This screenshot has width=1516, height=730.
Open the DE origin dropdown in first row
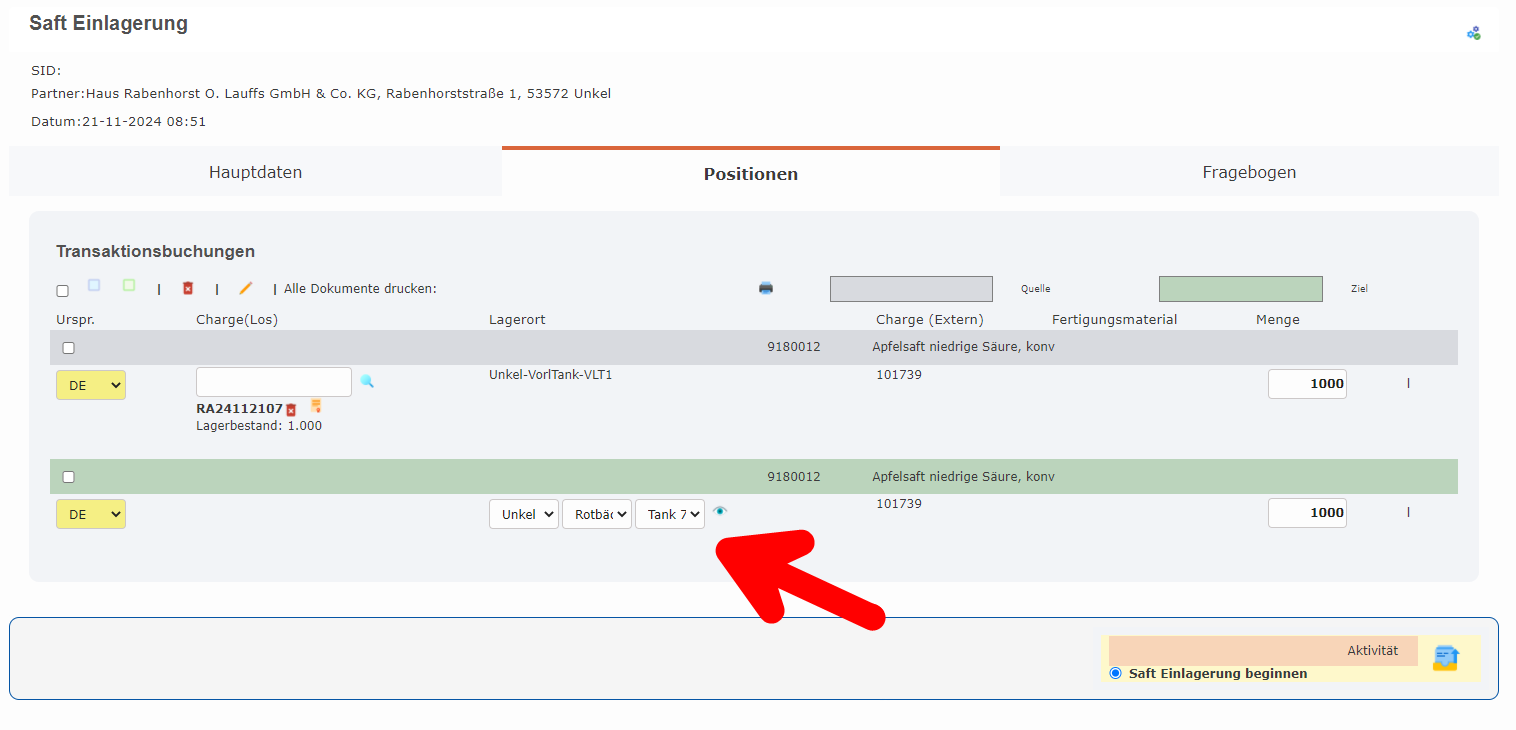(91, 385)
